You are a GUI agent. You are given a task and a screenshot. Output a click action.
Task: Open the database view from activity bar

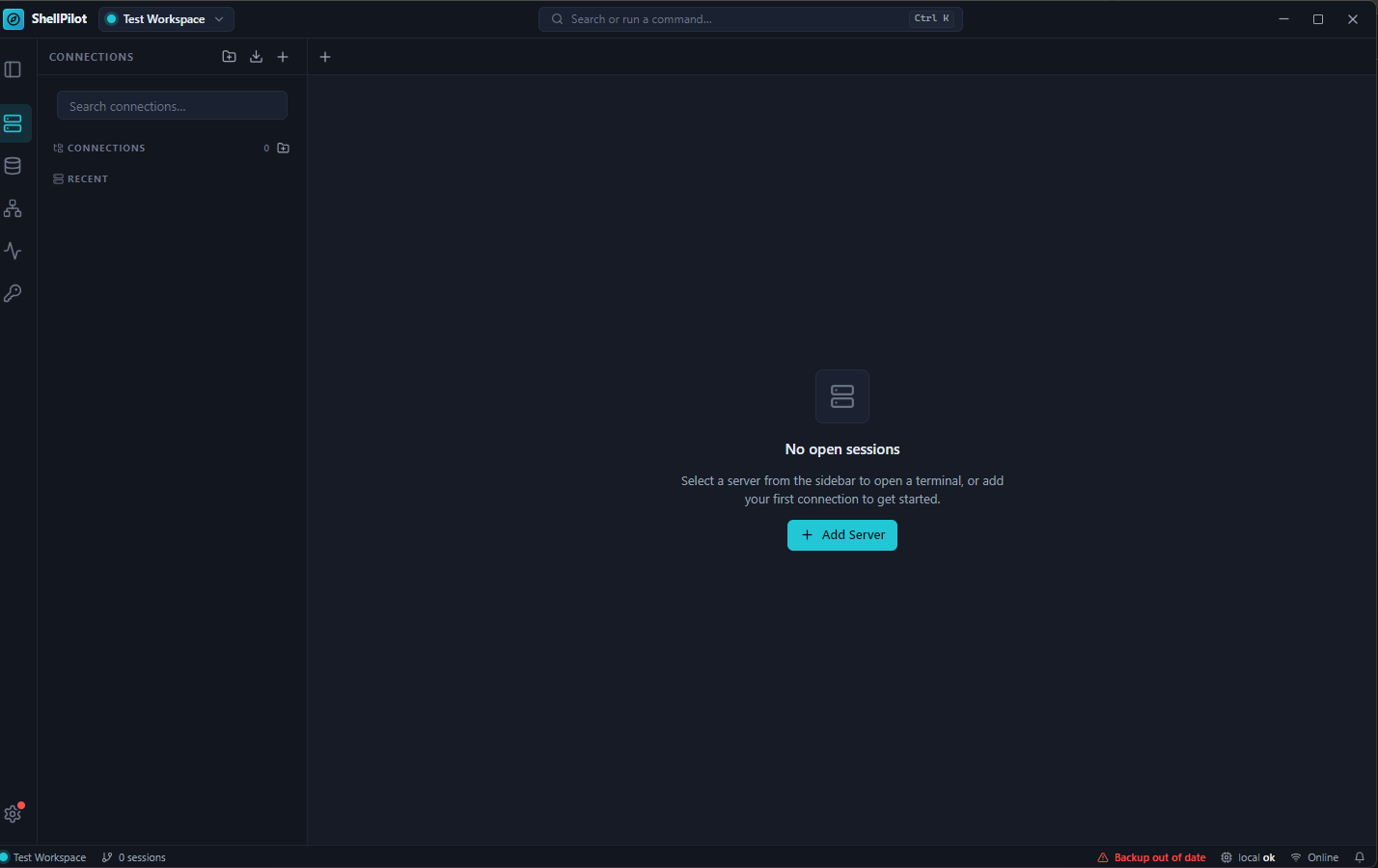click(13, 166)
